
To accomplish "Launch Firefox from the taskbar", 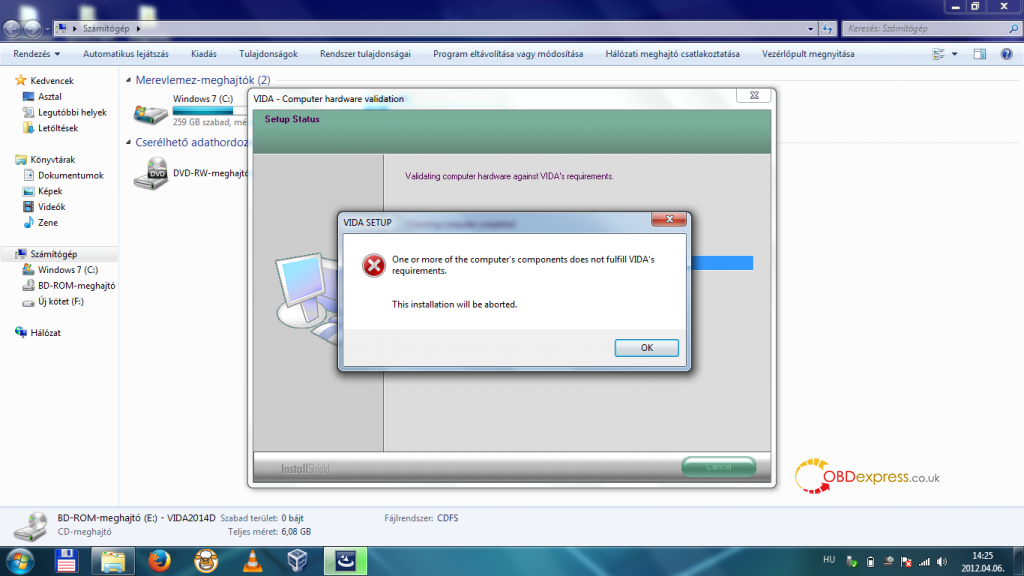I will (x=159, y=562).
